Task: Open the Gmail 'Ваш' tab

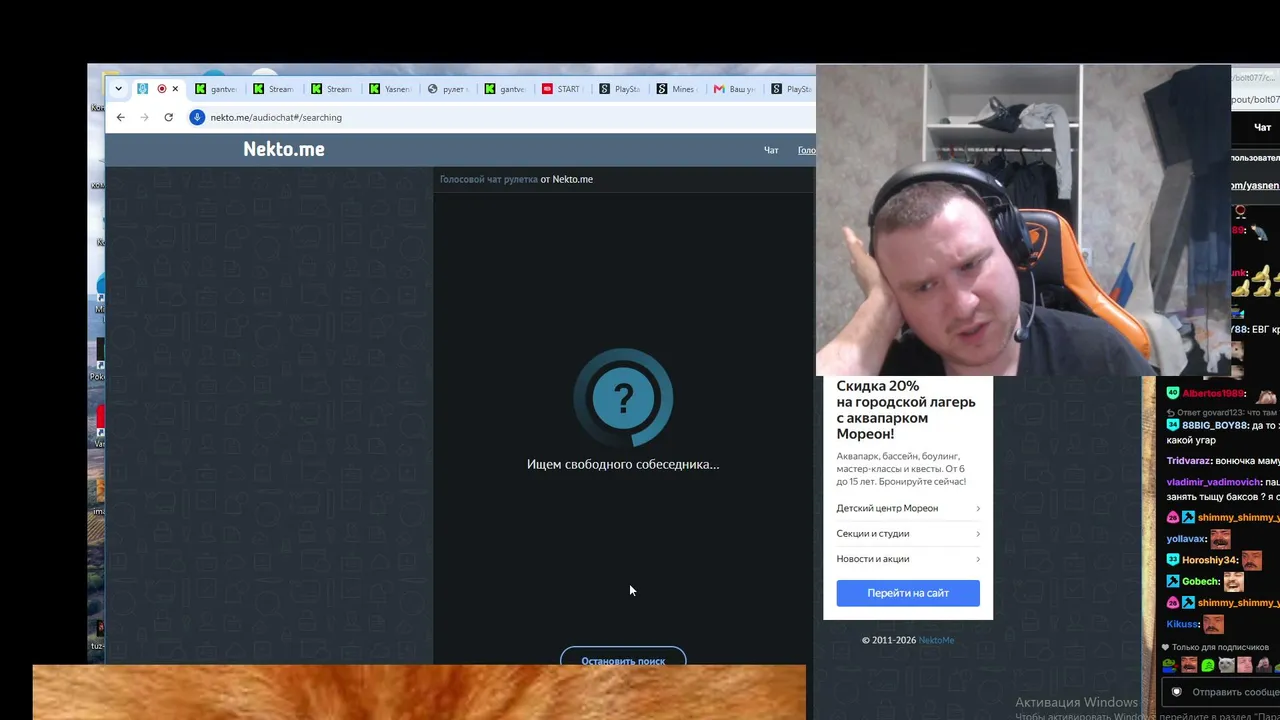Action: [736, 89]
